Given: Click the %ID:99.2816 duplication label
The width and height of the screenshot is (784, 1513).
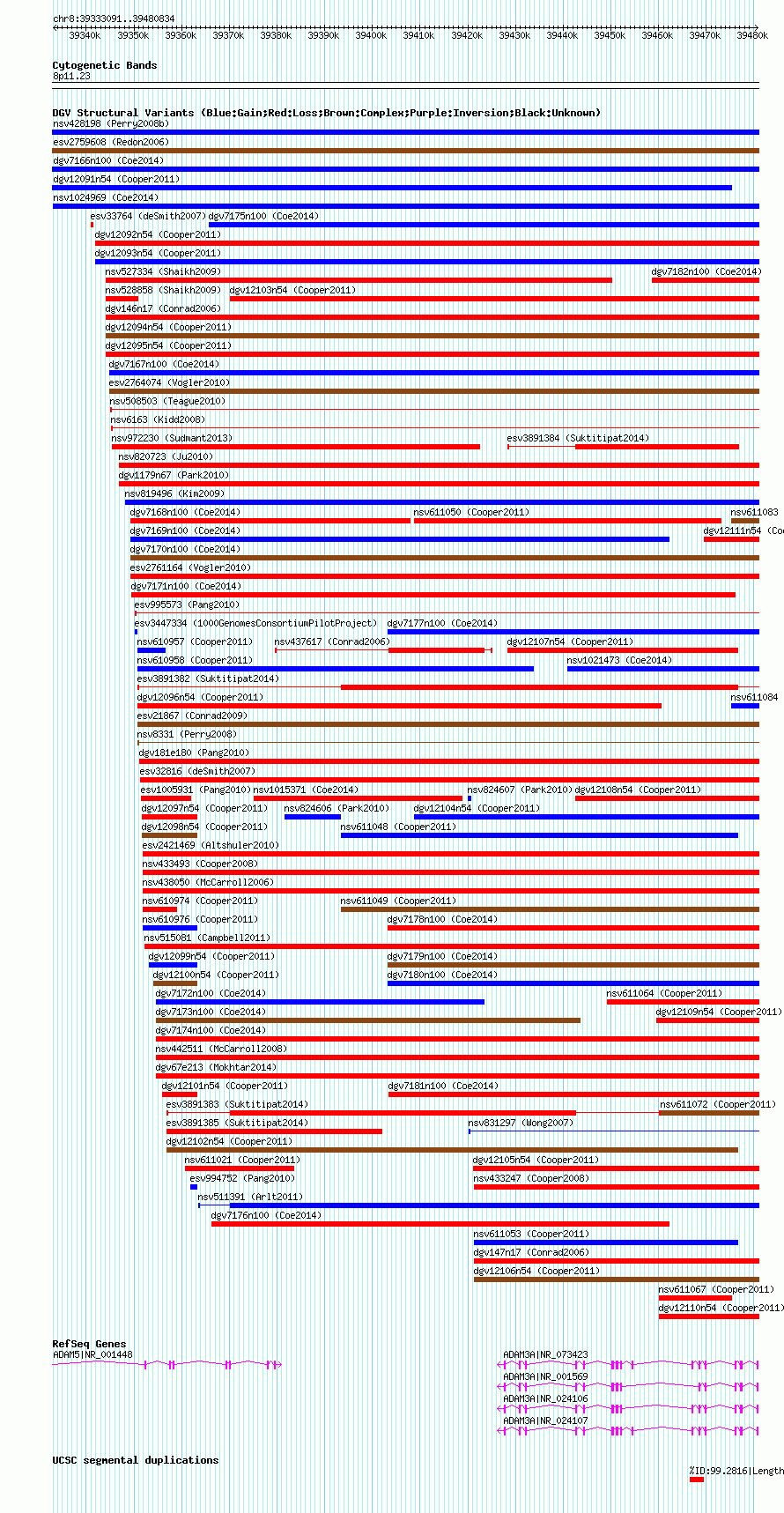Looking at the screenshot, I should [x=736, y=1470].
